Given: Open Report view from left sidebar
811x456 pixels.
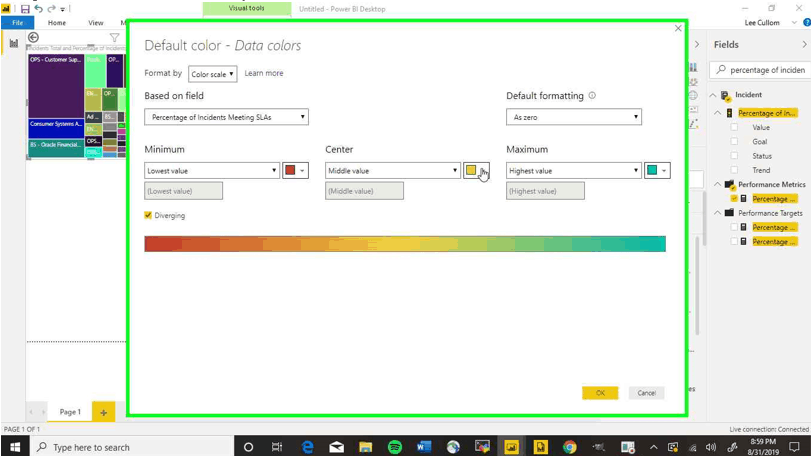Looking at the screenshot, I should (13, 44).
